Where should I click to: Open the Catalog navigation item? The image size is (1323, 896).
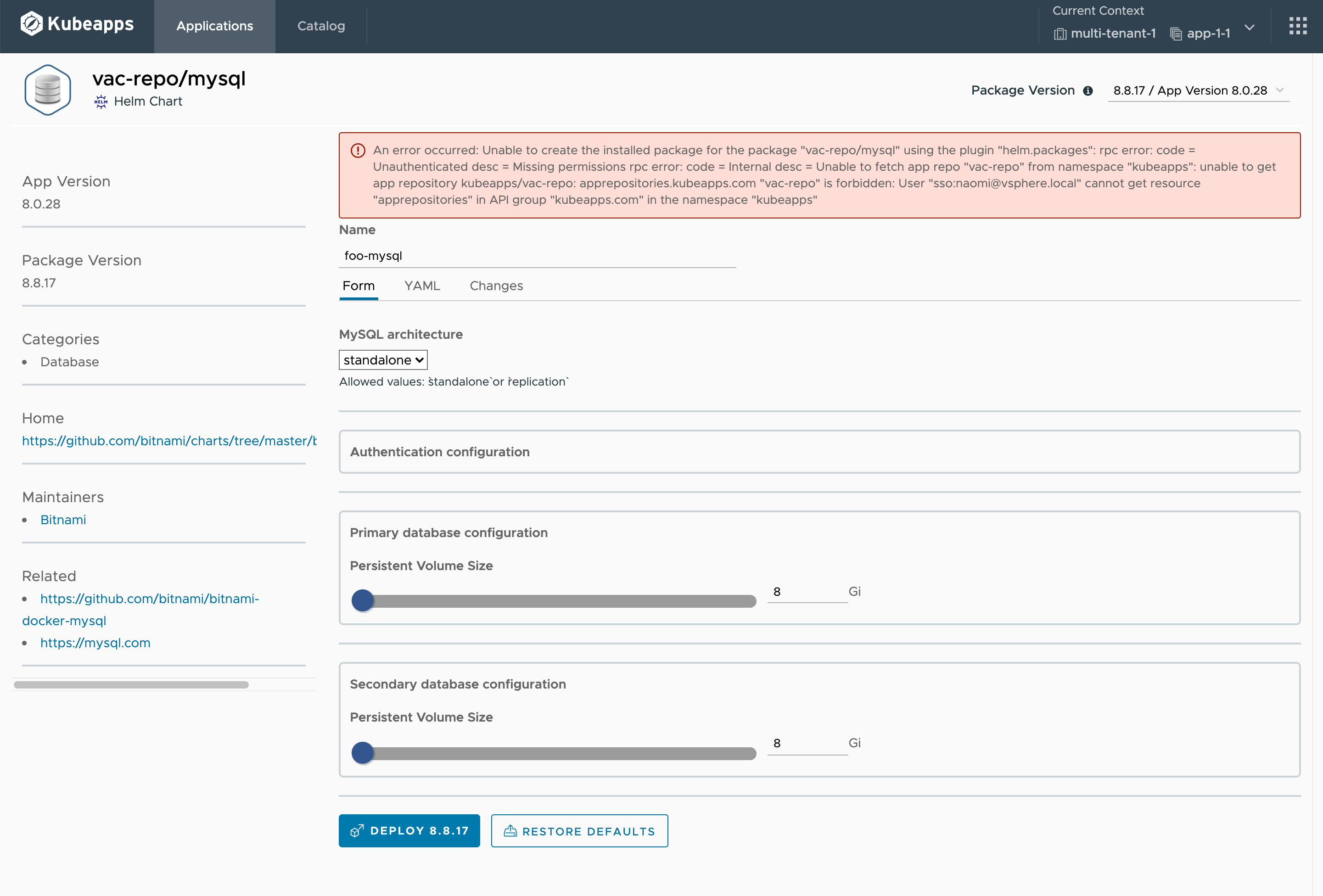320,26
